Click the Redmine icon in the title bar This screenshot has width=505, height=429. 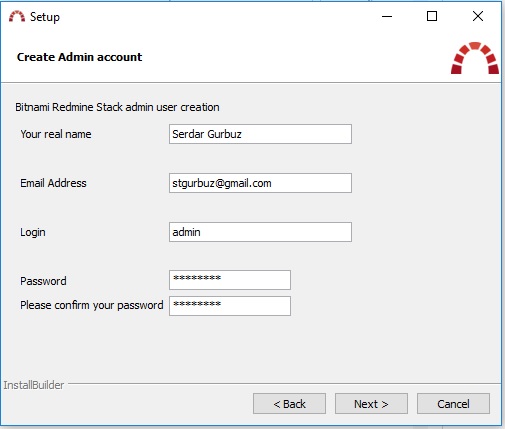pyautogui.click(x=17, y=16)
